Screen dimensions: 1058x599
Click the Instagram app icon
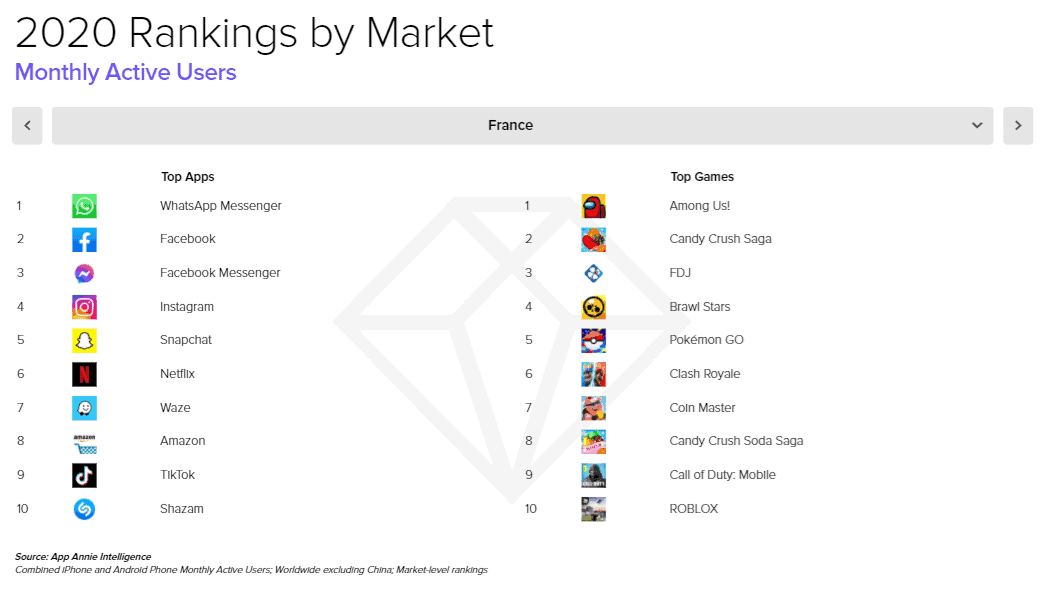tap(84, 307)
